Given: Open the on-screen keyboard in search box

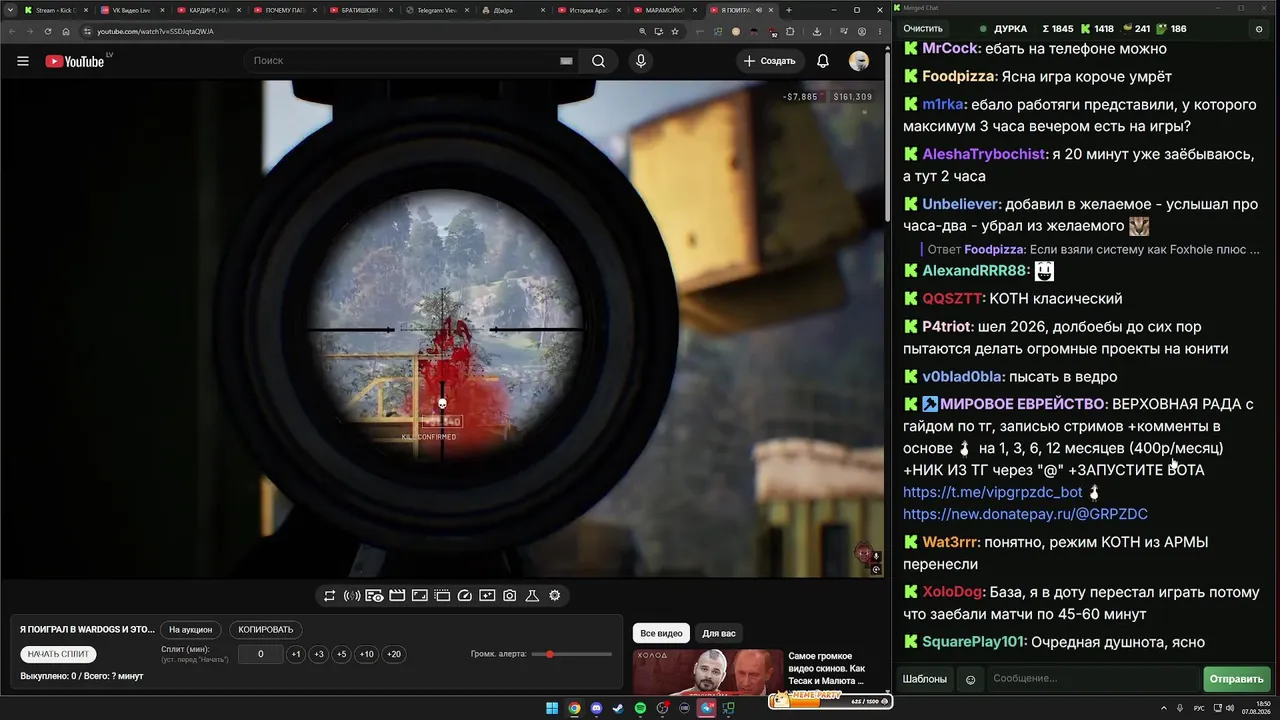Looking at the screenshot, I should [566, 61].
